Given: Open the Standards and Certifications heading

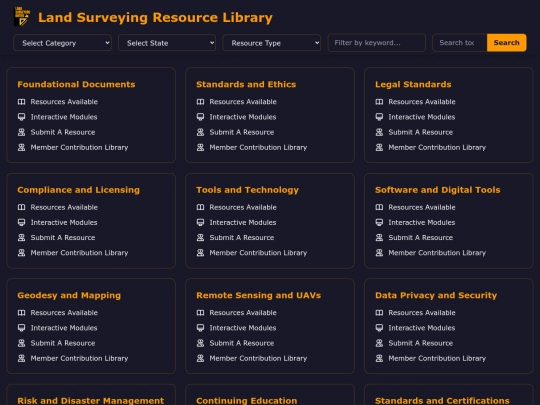Looking at the screenshot, I should pos(442,401).
